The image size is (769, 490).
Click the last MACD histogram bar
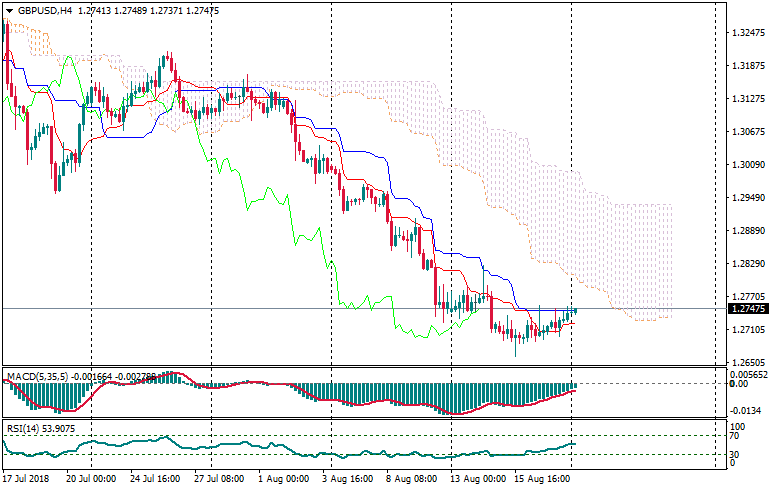click(575, 386)
